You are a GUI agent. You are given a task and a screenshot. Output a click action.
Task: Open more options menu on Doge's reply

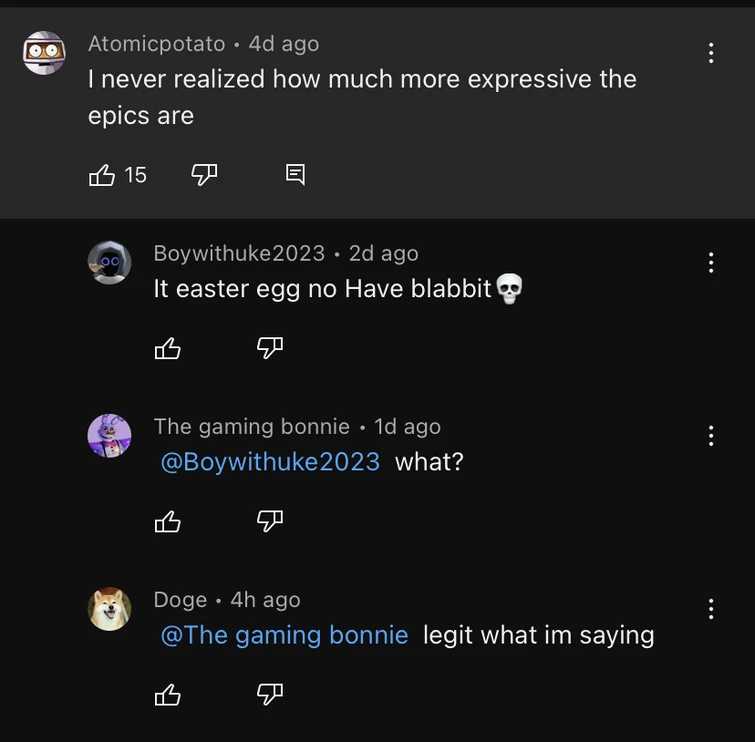tap(711, 609)
